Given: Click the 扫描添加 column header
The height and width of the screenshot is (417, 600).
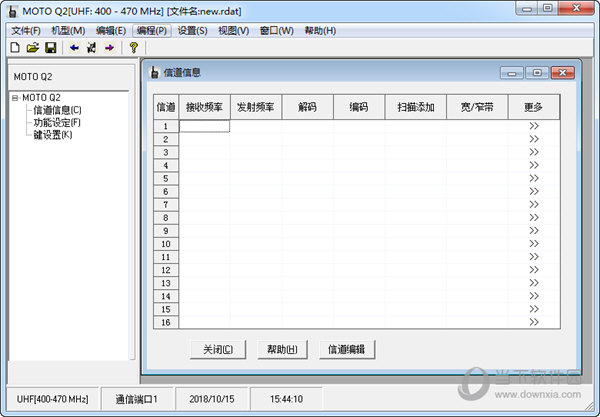Looking at the screenshot, I should [x=416, y=107].
